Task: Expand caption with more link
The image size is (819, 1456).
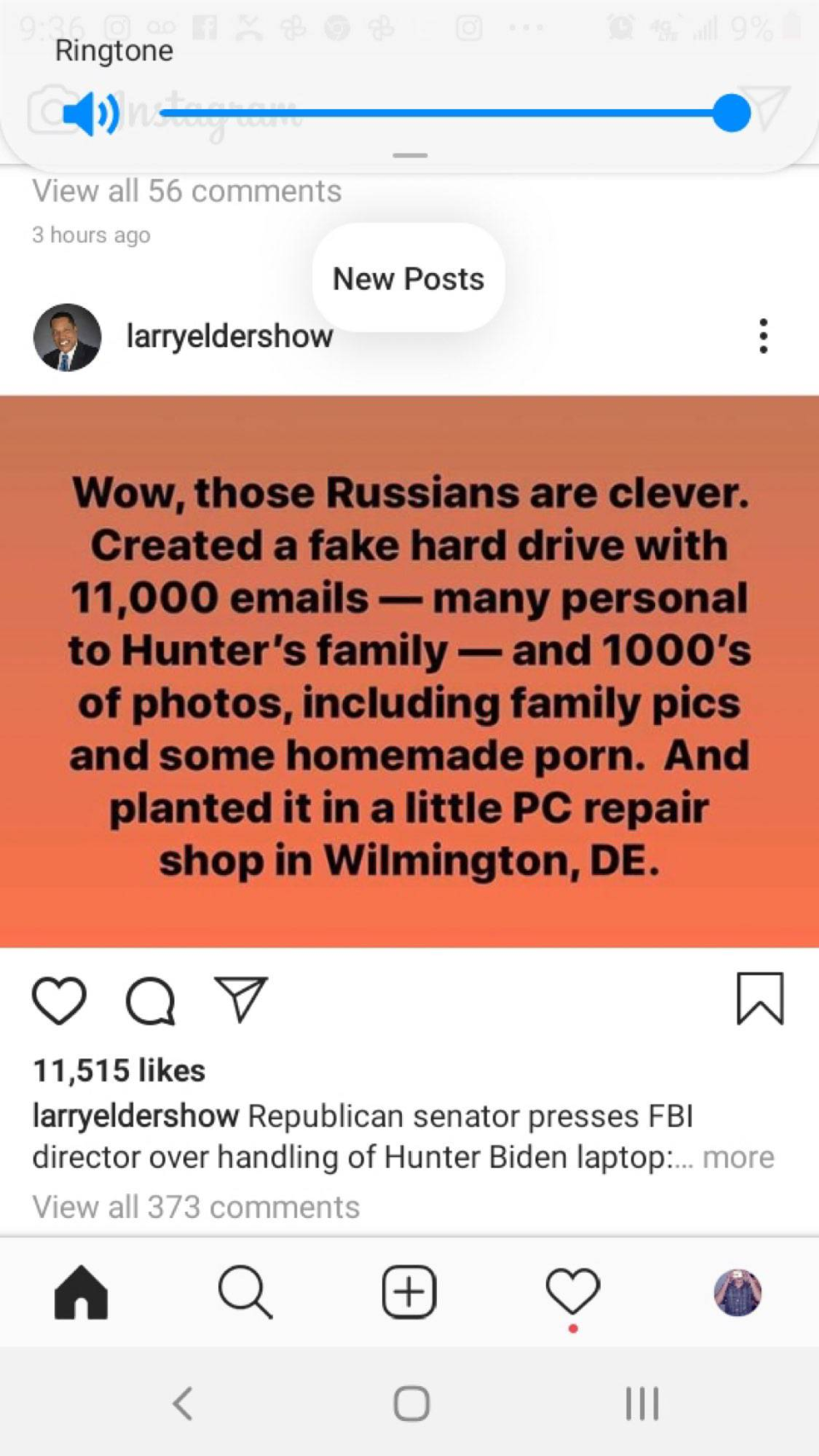Action: point(738,1157)
